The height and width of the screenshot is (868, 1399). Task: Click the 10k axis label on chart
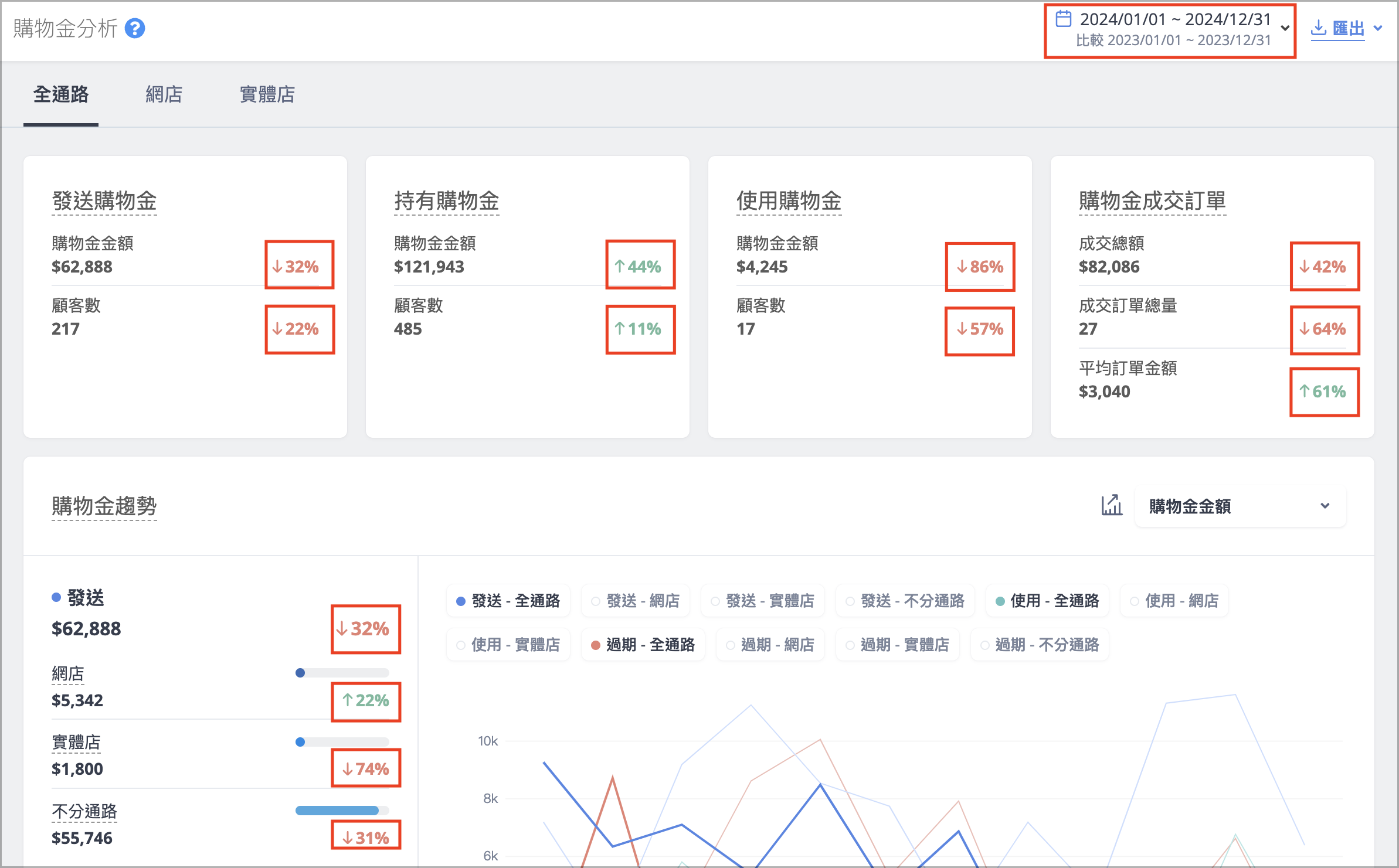coord(488,741)
